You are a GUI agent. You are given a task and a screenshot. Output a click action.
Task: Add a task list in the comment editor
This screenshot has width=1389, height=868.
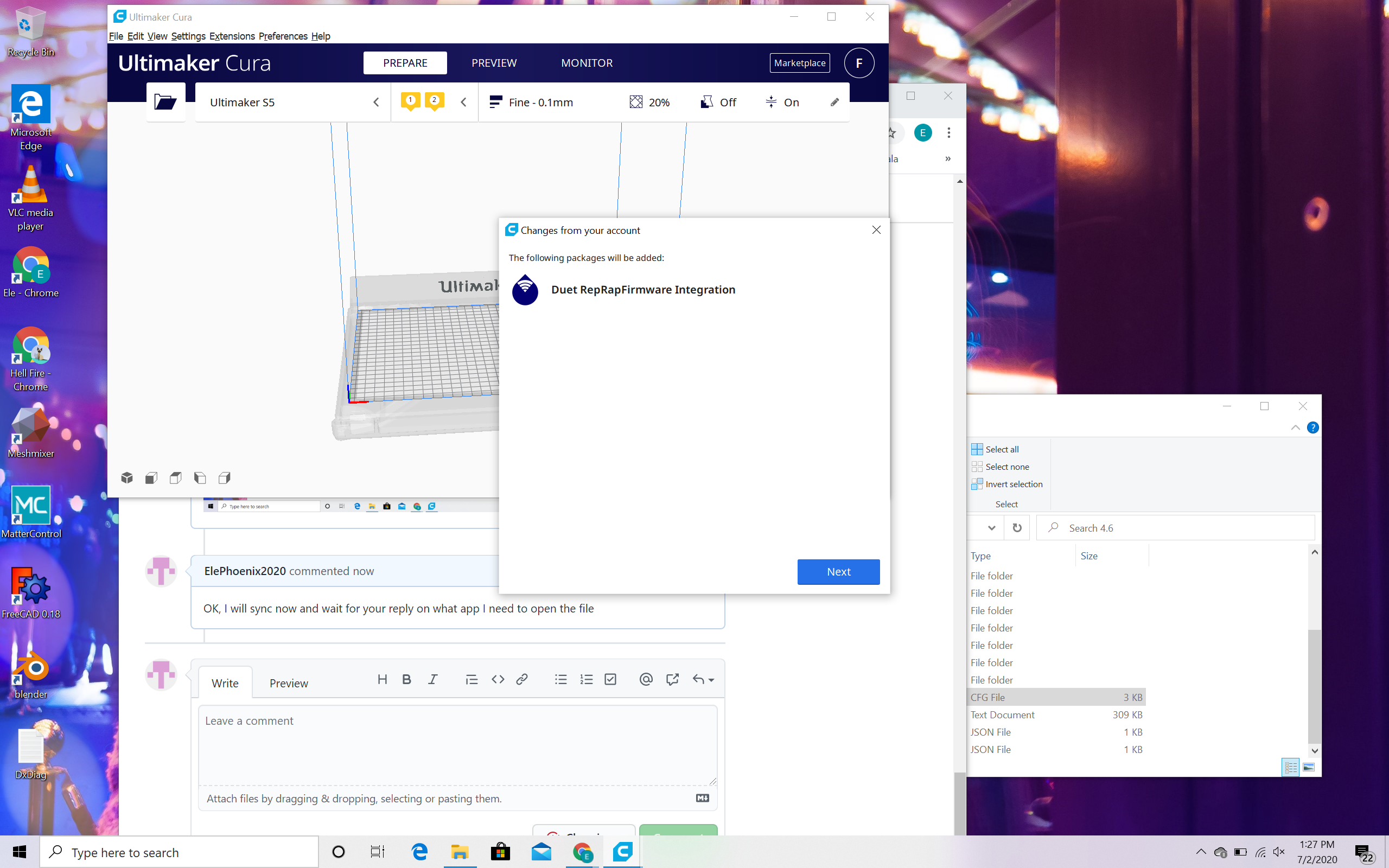[610, 680]
